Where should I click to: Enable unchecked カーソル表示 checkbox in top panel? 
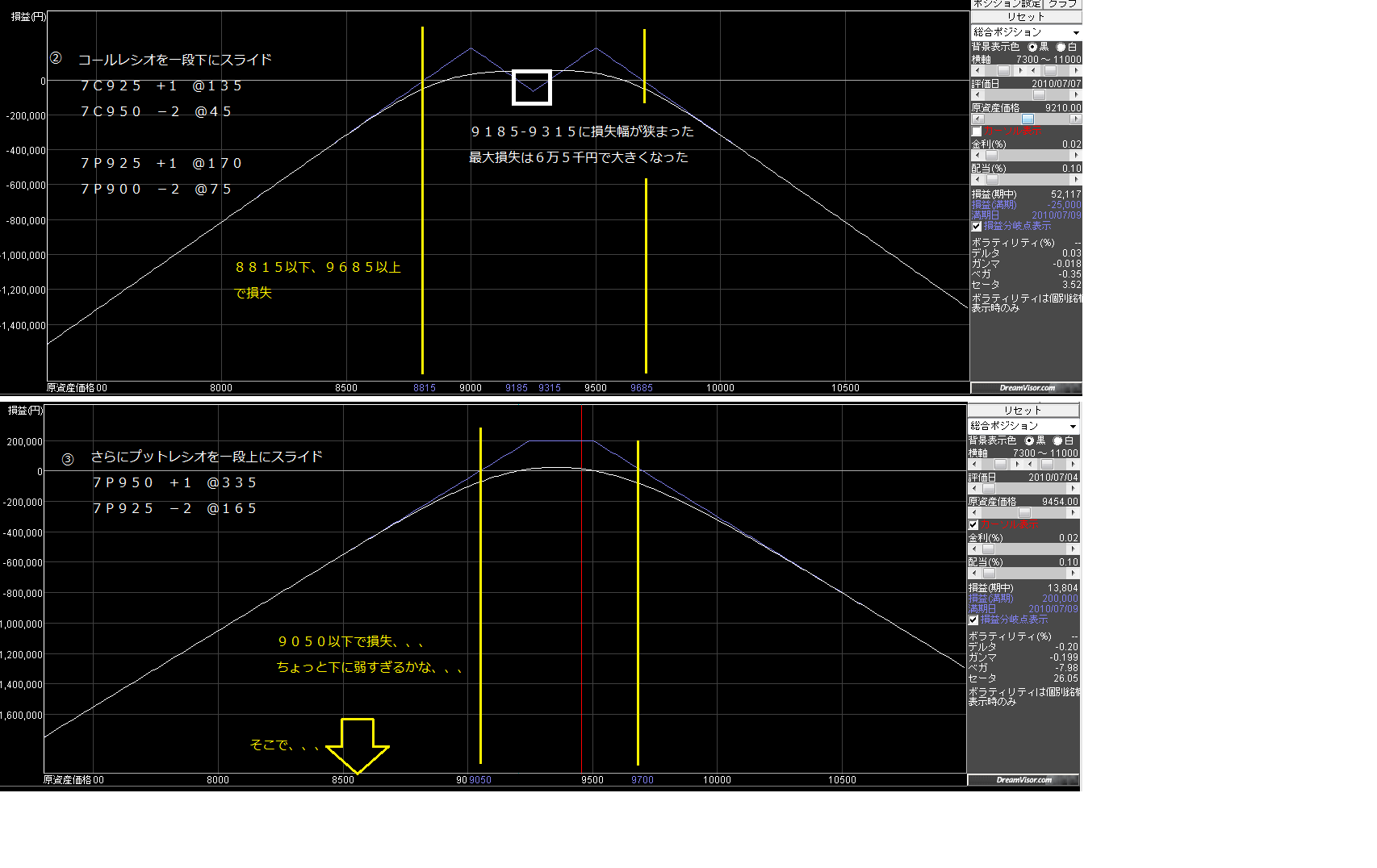click(977, 131)
